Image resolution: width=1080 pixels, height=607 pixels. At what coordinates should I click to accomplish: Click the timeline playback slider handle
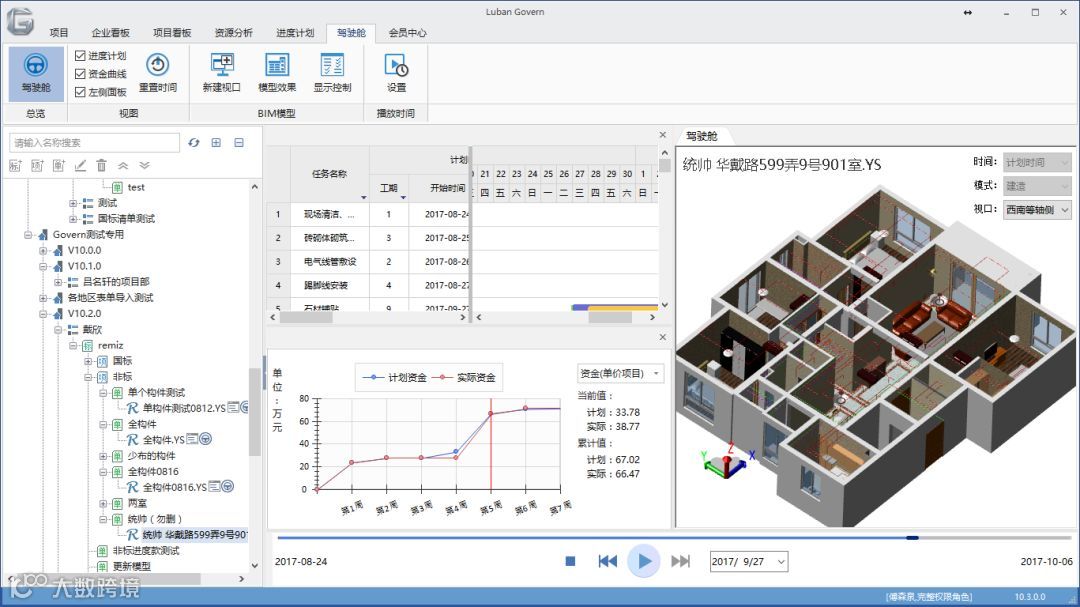click(913, 537)
